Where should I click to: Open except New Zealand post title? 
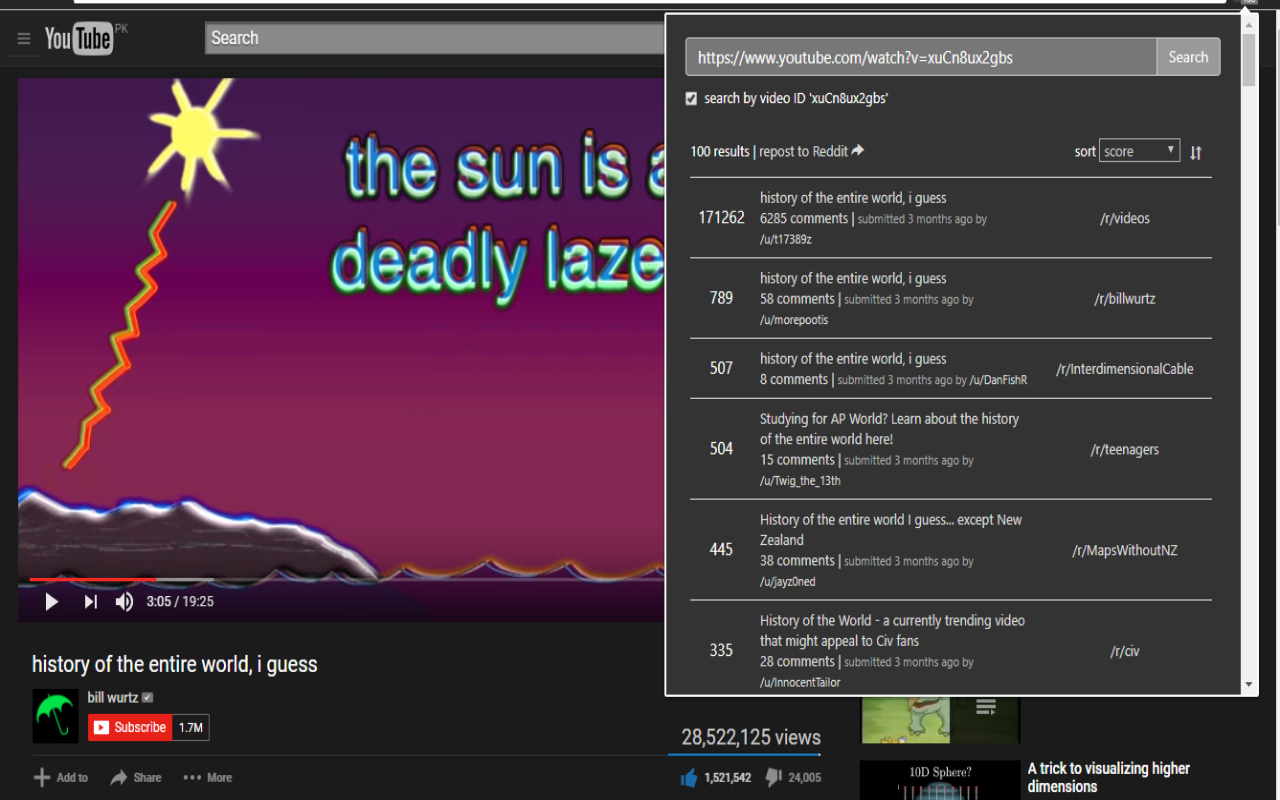(891, 530)
